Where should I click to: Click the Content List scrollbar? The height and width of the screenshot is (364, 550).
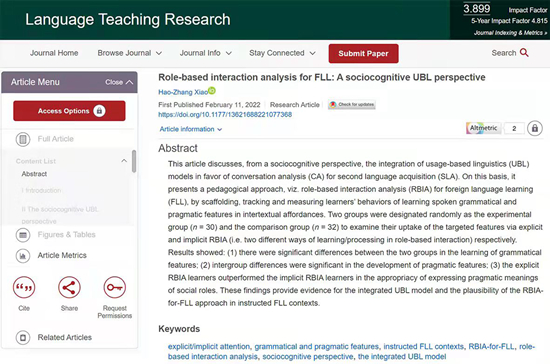coord(134,161)
